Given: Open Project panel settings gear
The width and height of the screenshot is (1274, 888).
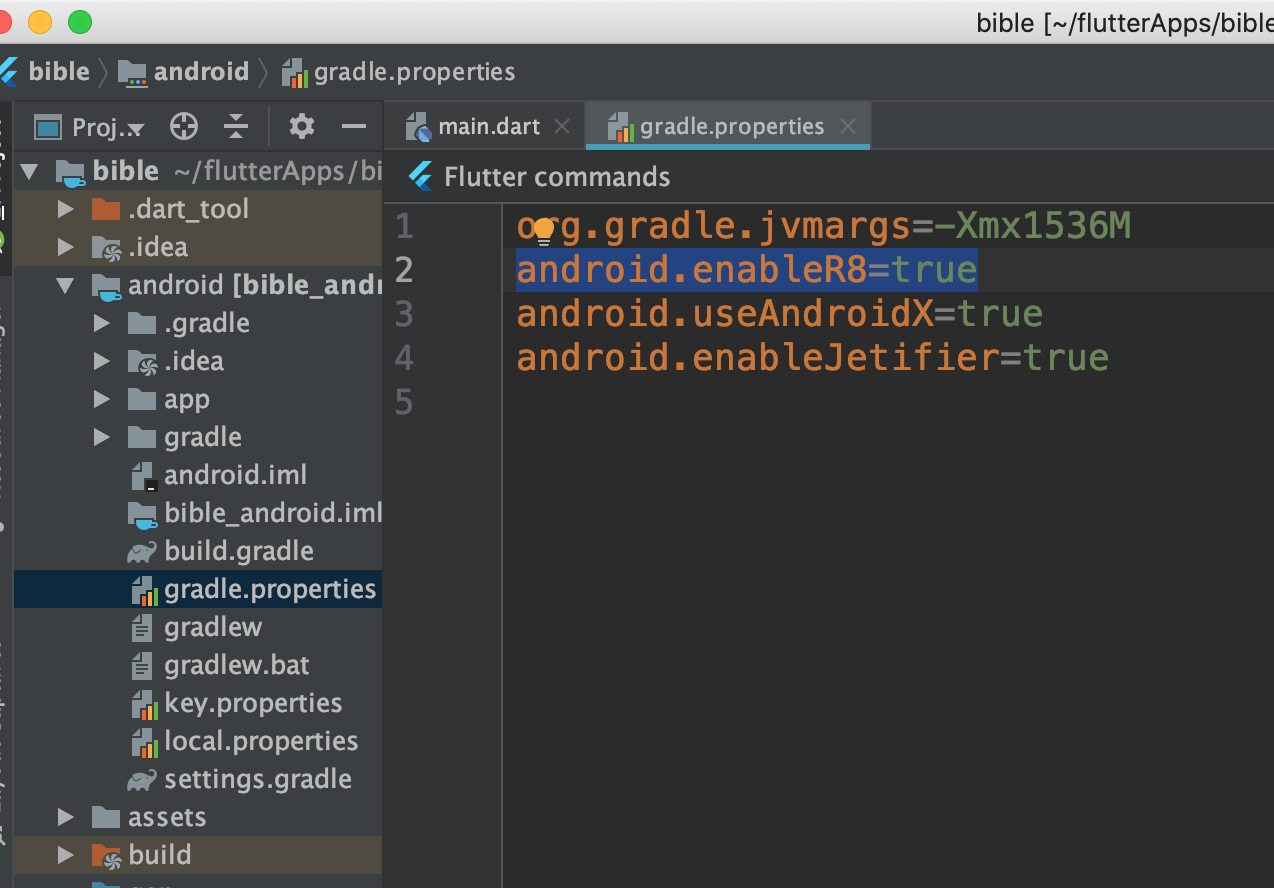Looking at the screenshot, I should pos(301,126).
